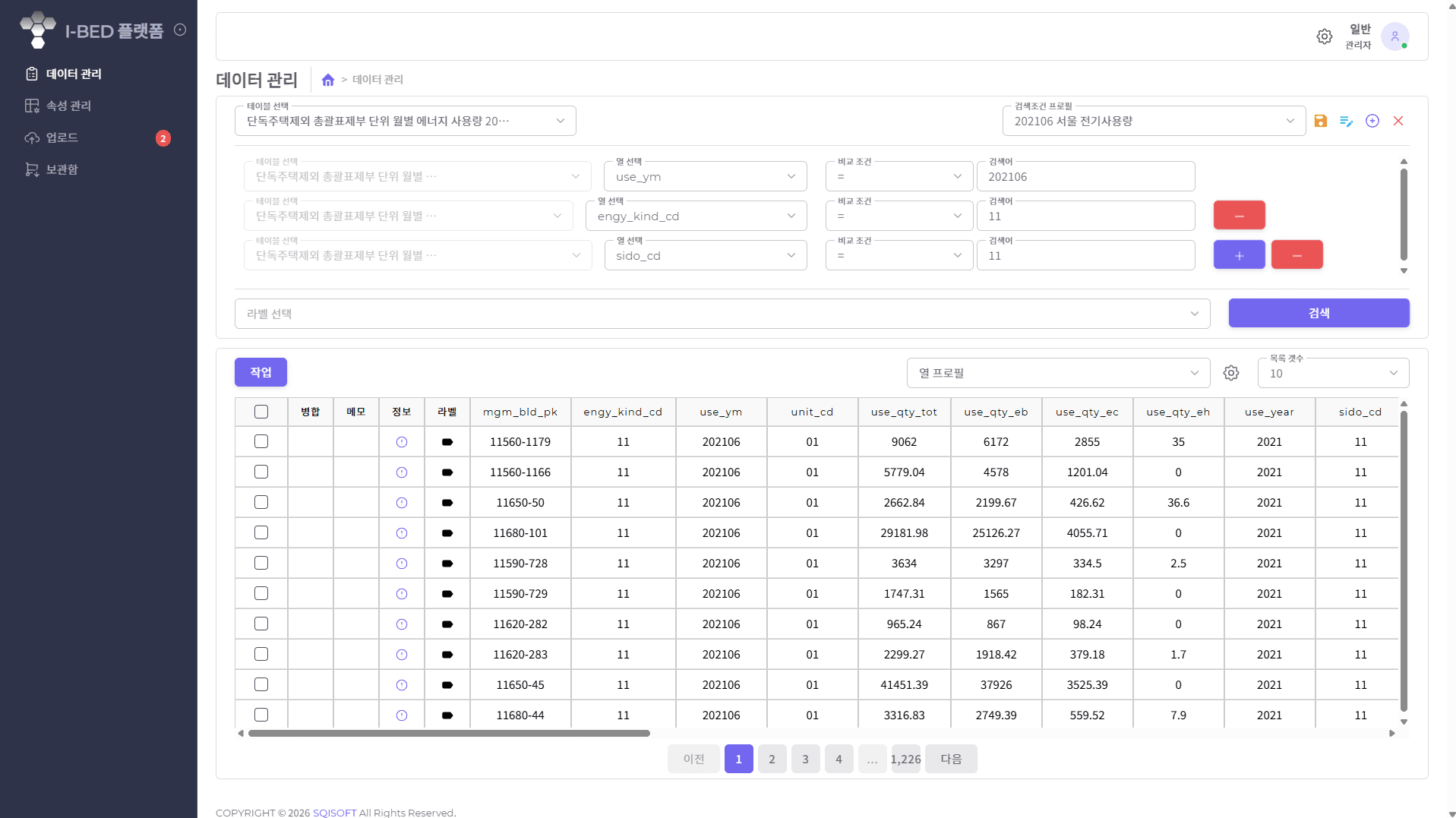Open the label selection dropdown
1456x818 pixels.
tap(722, 314)
